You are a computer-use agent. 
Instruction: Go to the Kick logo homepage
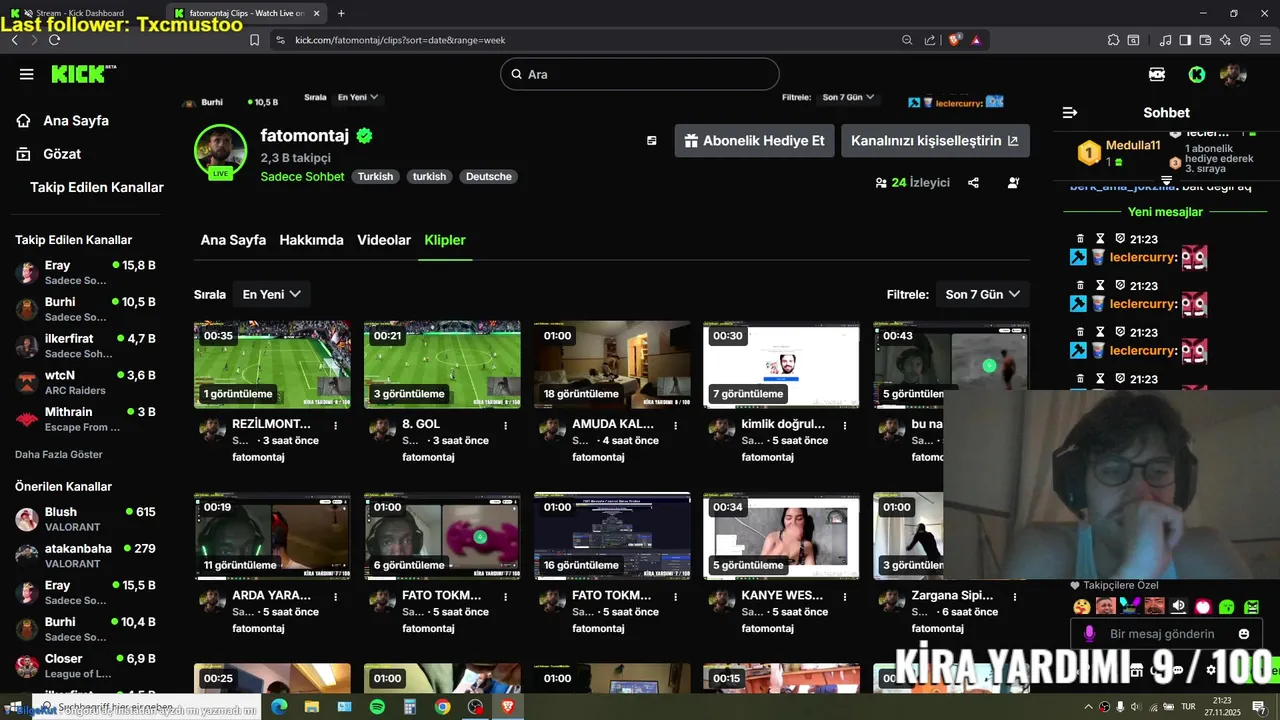[x=84, y=74]
